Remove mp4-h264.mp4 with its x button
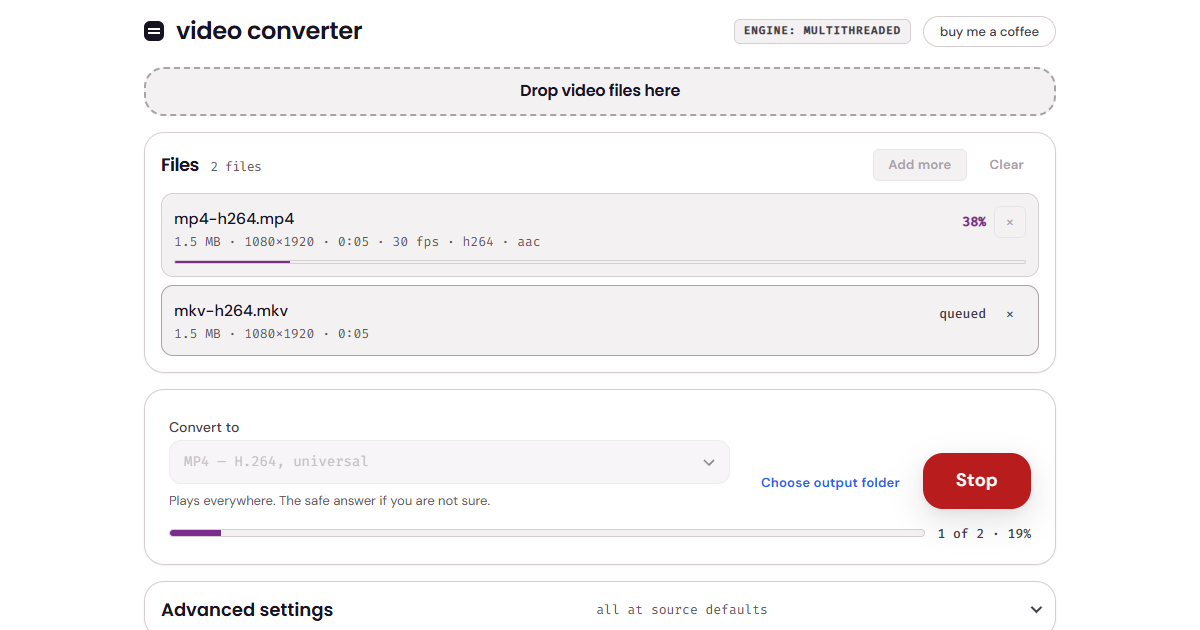This screenshot has height=630, width=1200. [x=1009, y=222]
